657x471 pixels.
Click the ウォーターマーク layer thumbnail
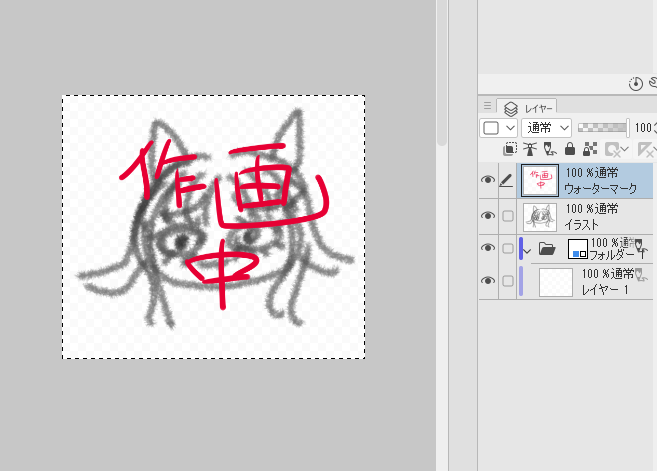point(540,180)
